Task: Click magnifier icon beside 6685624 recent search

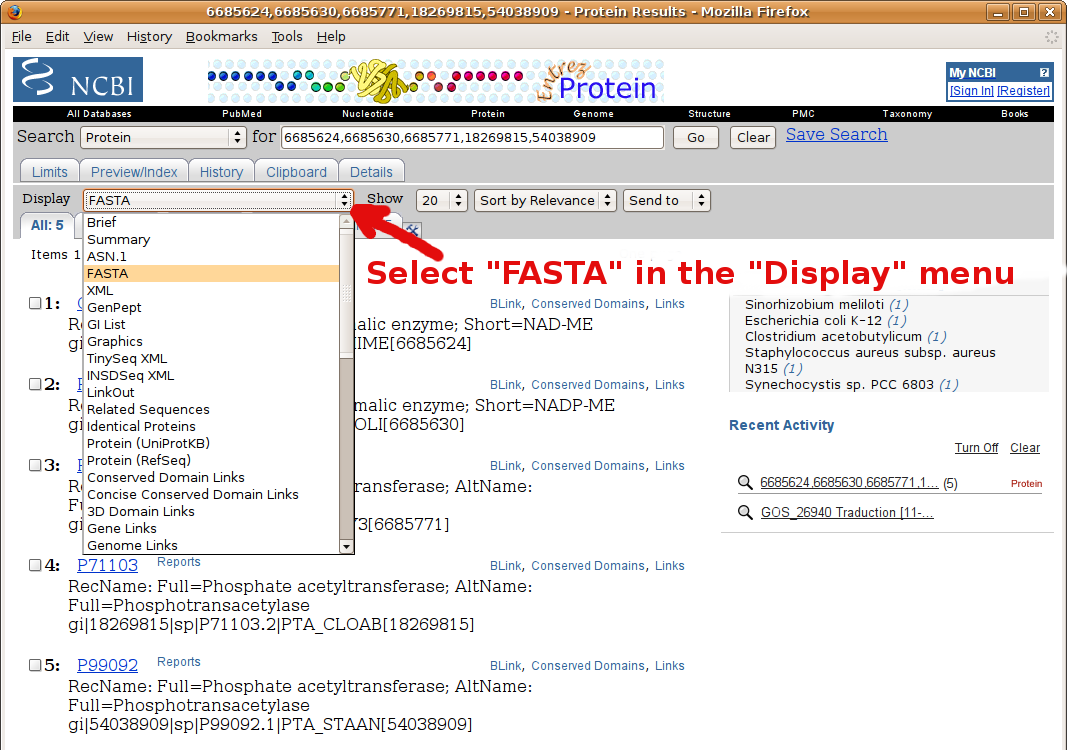Action: [x=745, y=483]
